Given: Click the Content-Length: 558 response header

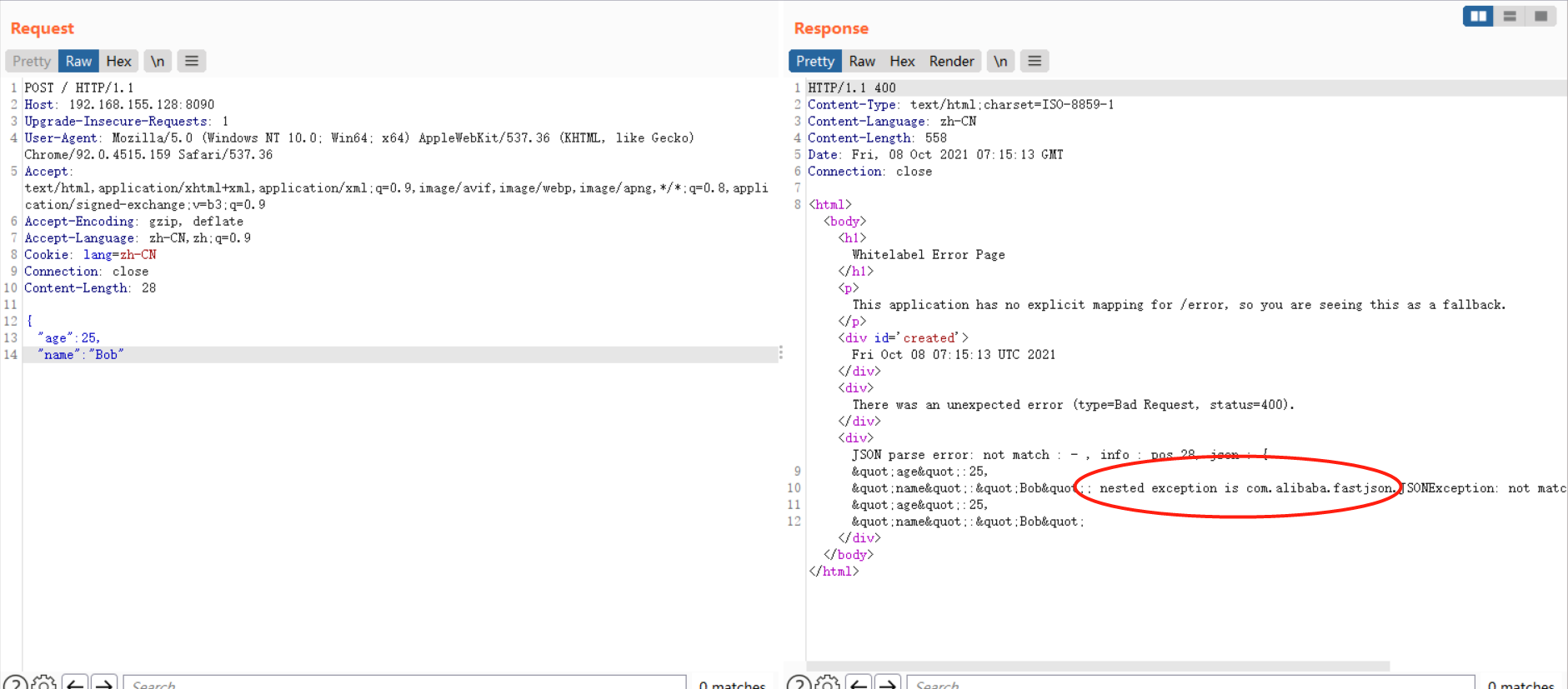Looking at the screenshot, I should point(877,138).
